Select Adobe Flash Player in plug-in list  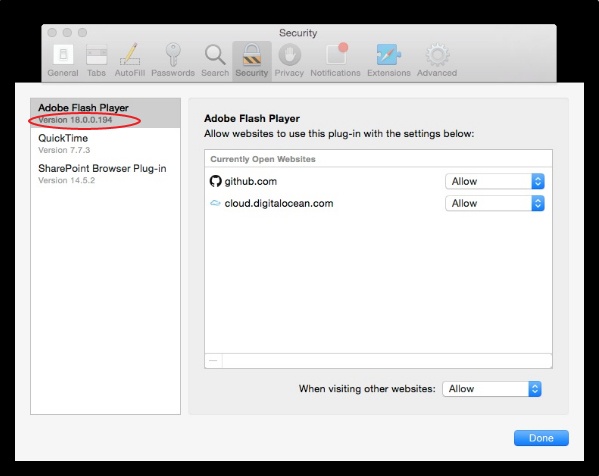click(105, 113)
